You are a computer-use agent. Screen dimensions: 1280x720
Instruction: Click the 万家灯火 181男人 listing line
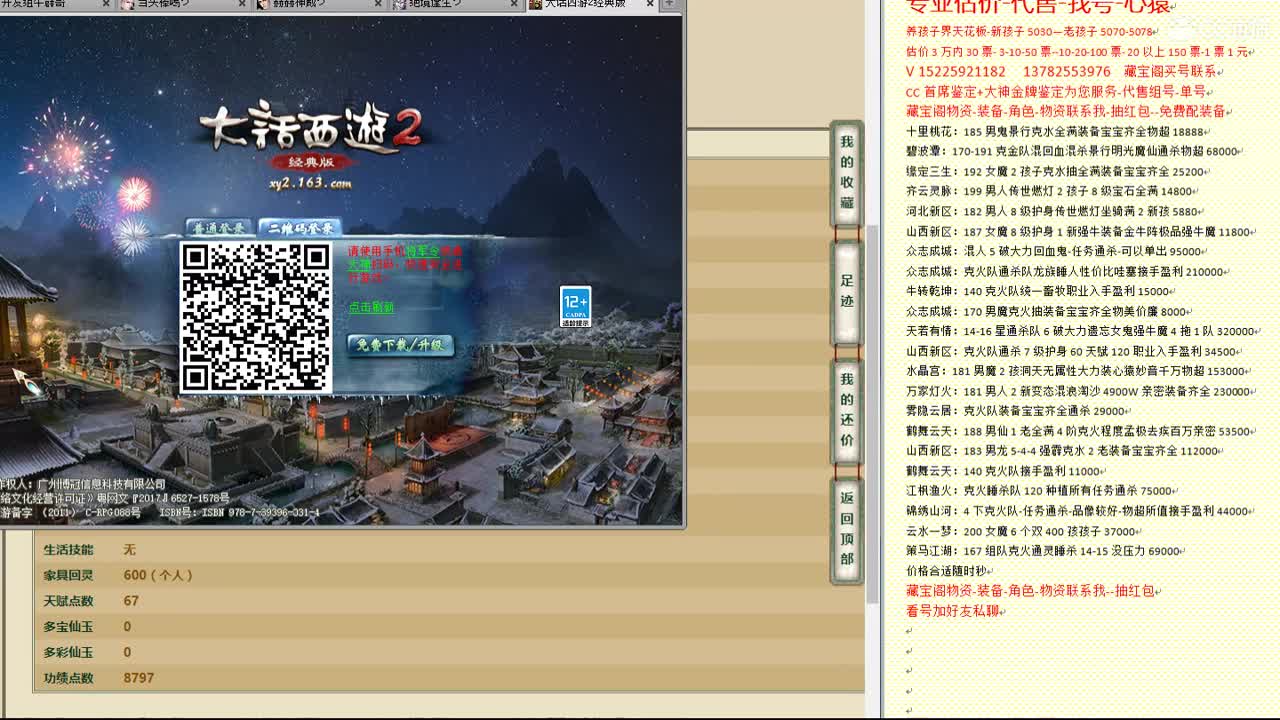(x=1079, y=391)
